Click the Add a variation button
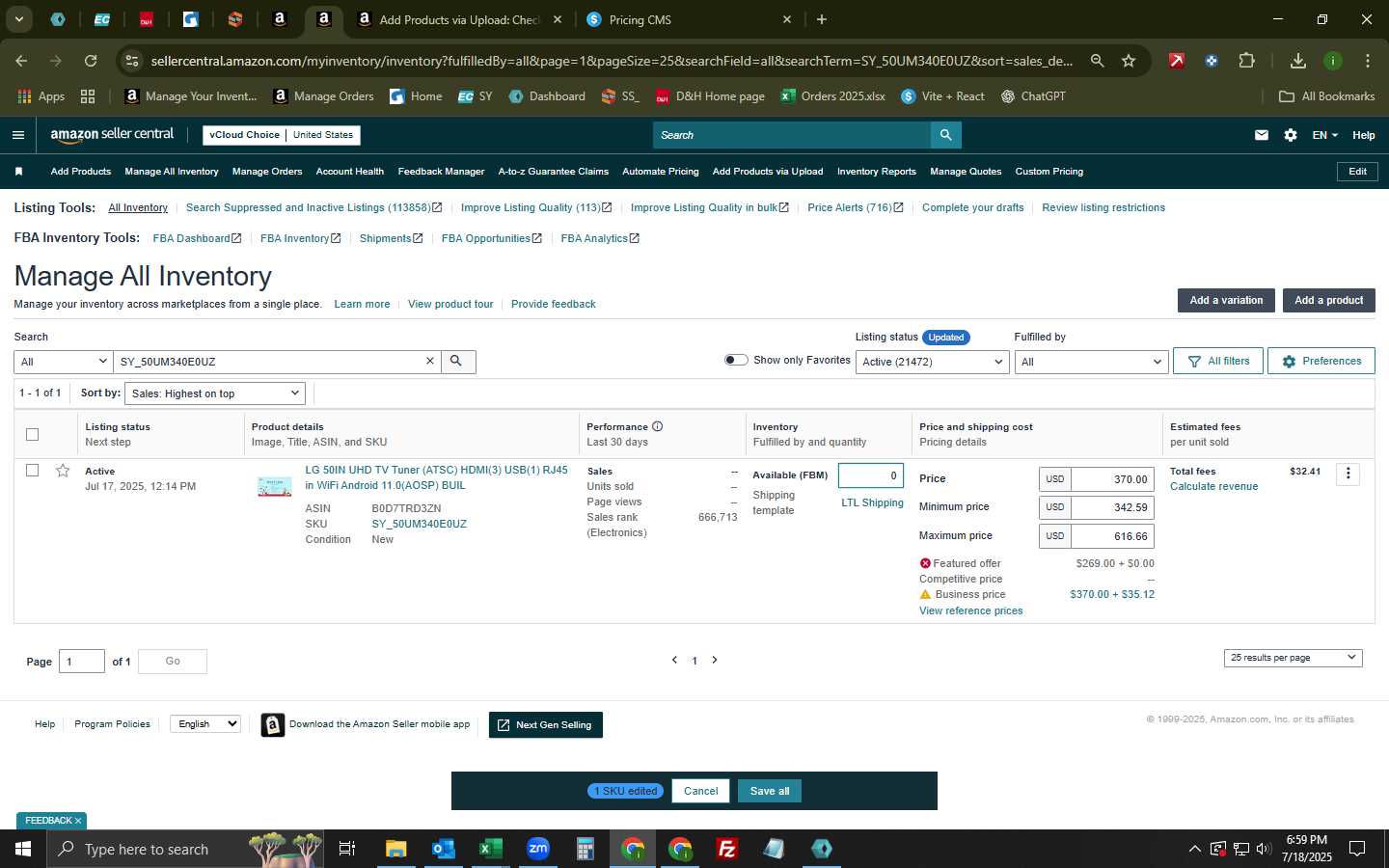The height and width of the screenshot is (868, 1389). coord(1226,300)
